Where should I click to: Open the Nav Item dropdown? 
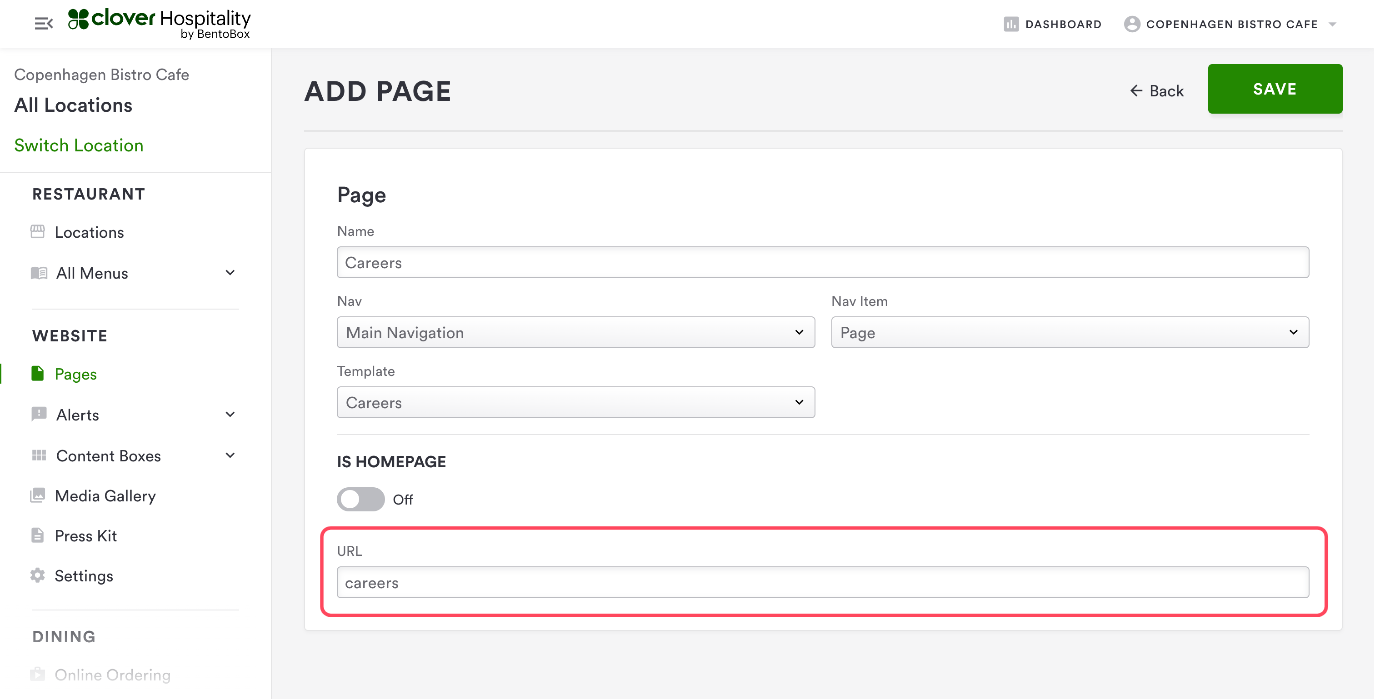tap(1069, 333)
